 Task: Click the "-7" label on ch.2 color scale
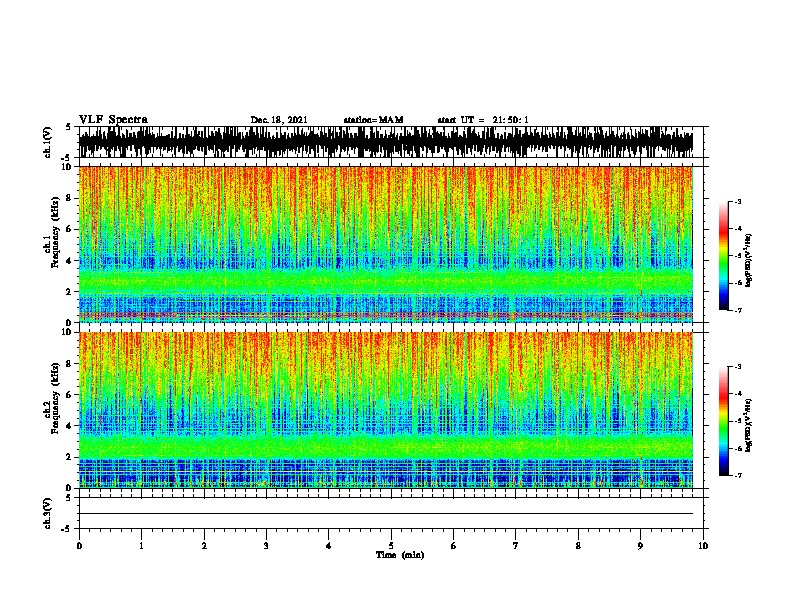(x=737, y=475)
